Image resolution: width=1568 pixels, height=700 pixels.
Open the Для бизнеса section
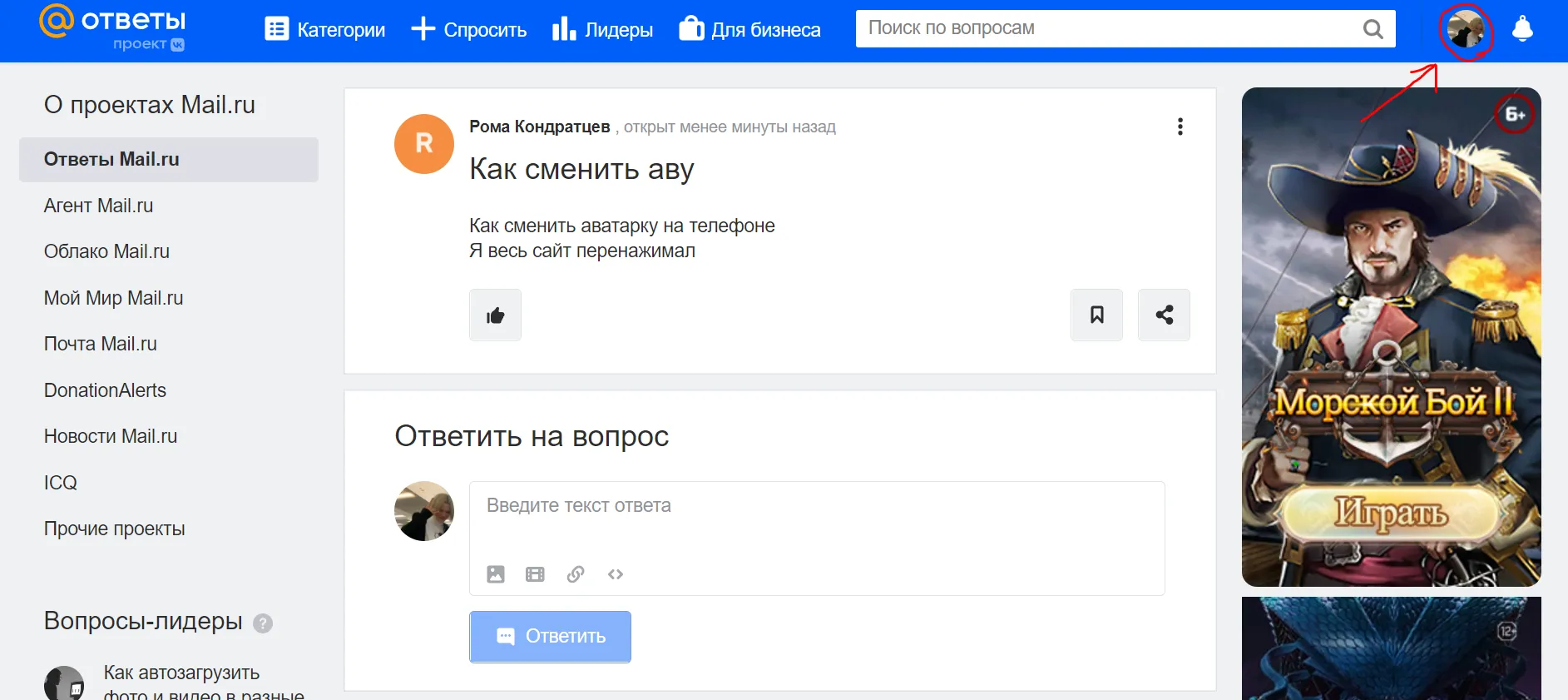(x=749, y=30)
